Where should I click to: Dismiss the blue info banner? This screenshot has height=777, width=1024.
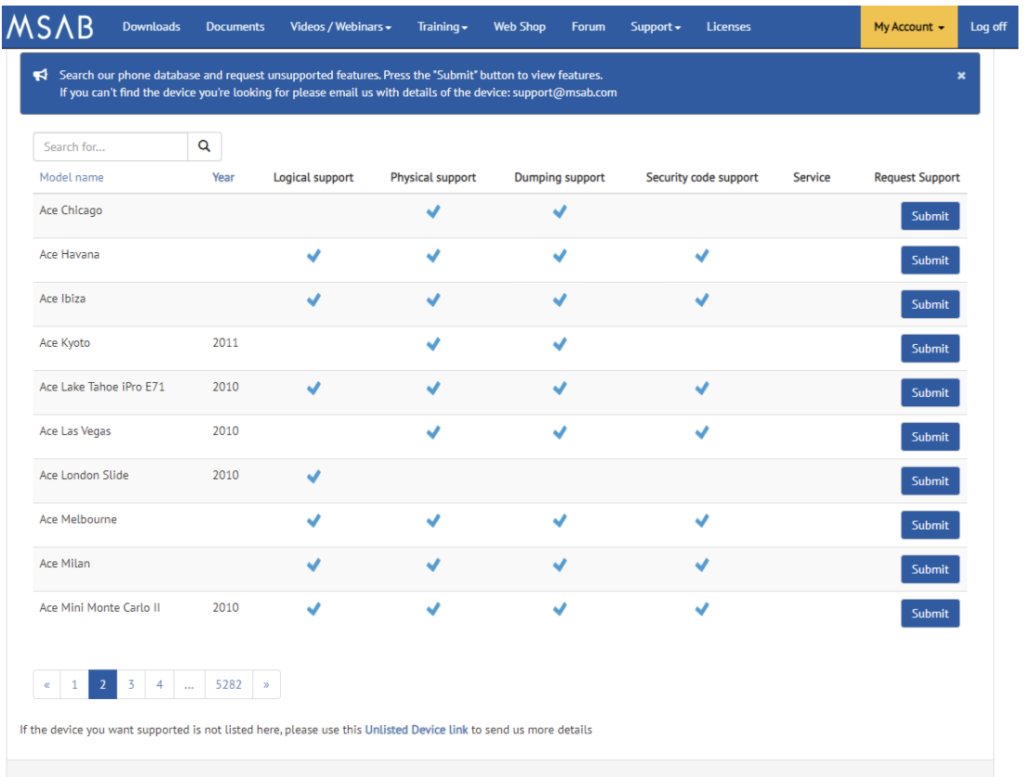click(961, 76)
